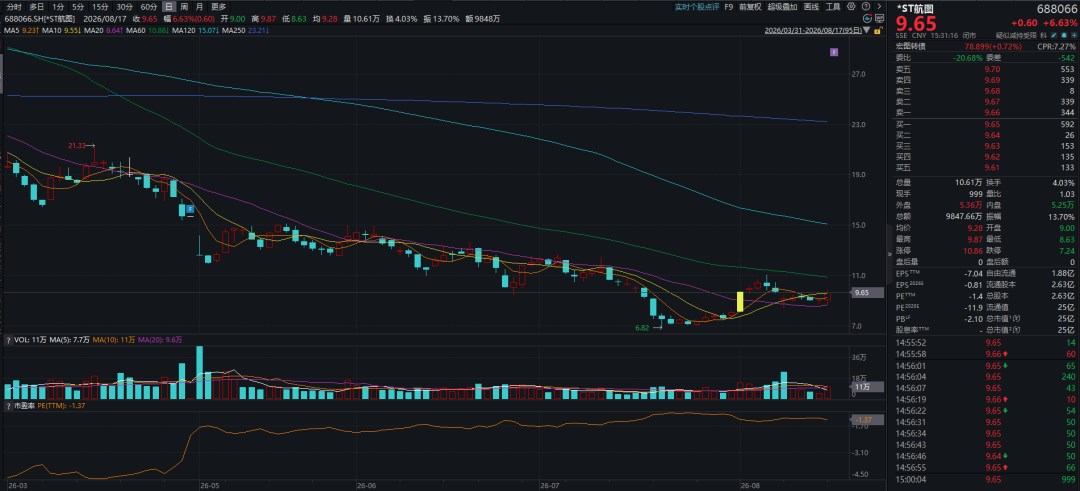
Task: Click the yellow highlighted candlestick on chart
Action: pos(740,302)
